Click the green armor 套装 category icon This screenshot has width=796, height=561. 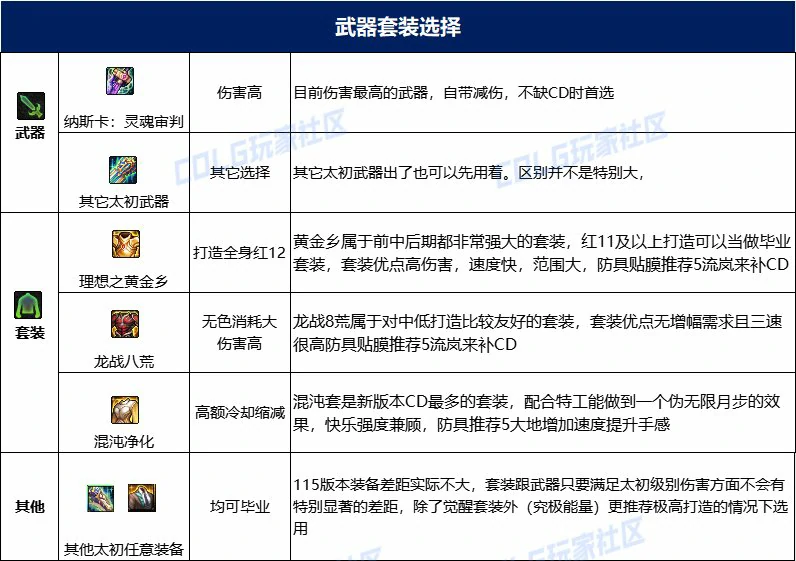tap(28, 305)
